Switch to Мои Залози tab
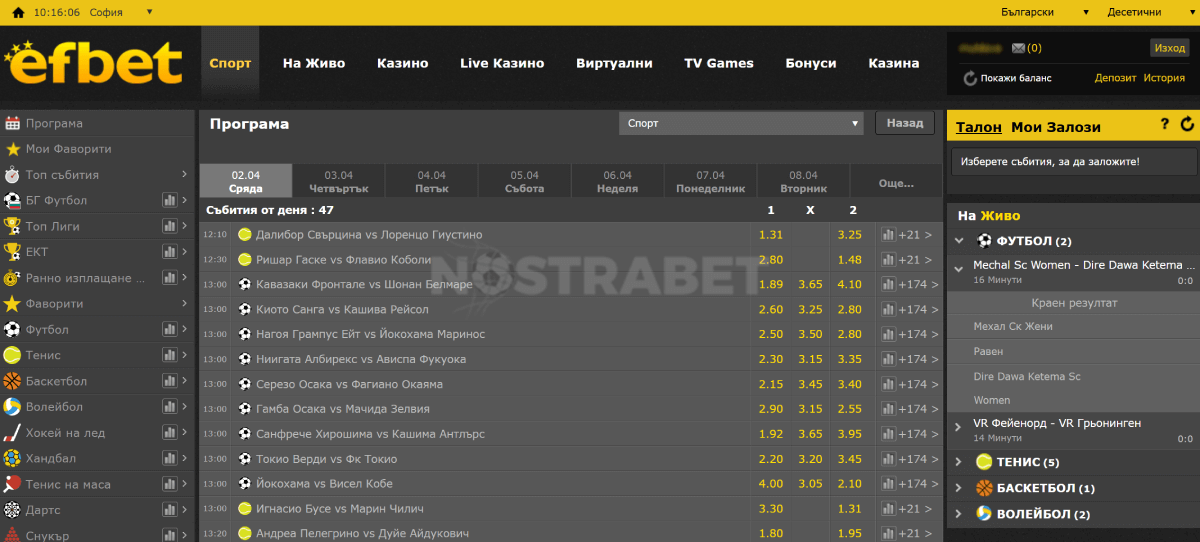1200x542 pixels. (x=1056, y=127)
